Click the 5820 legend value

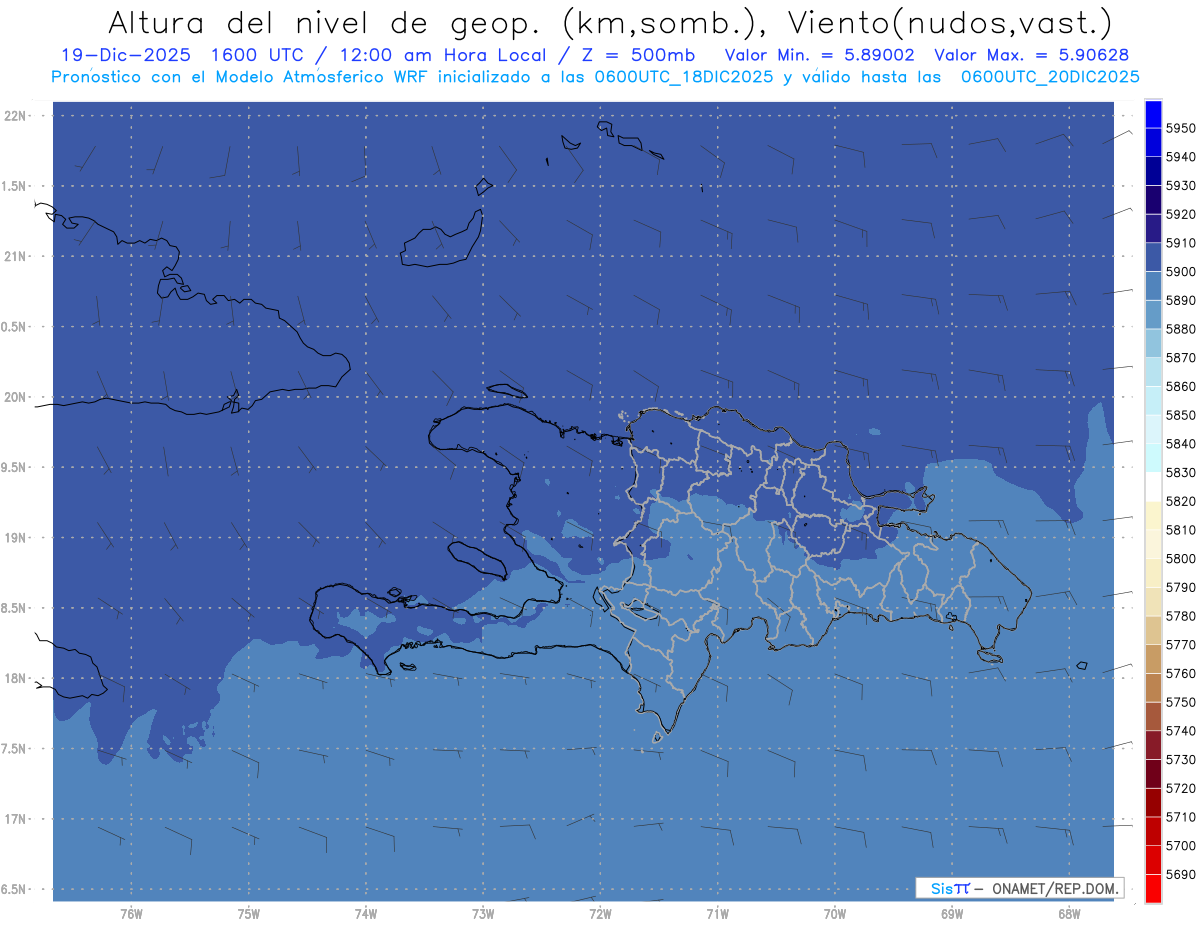tap(1180, 501)
